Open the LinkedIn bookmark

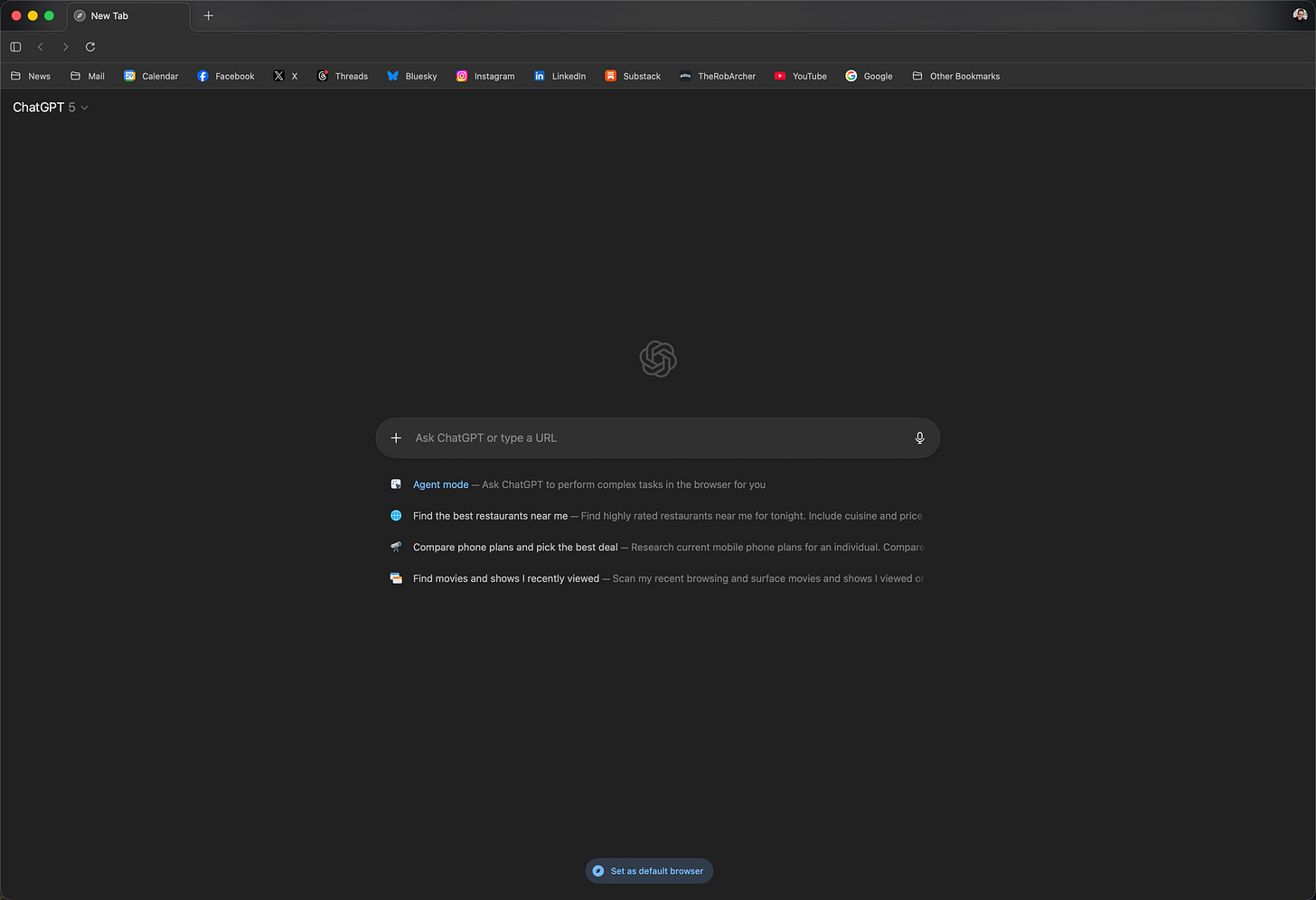[x=560, y=76]
